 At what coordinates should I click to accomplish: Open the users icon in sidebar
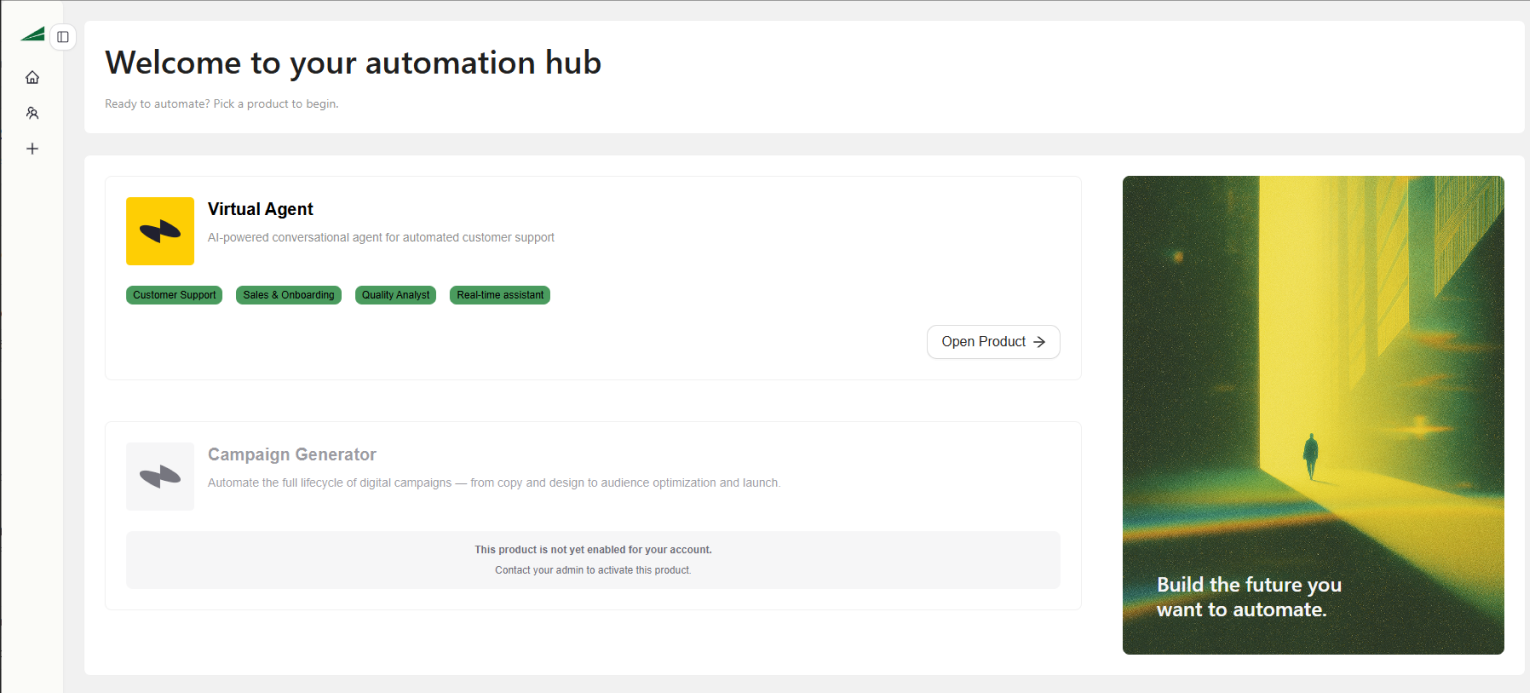tap(32, 113)
